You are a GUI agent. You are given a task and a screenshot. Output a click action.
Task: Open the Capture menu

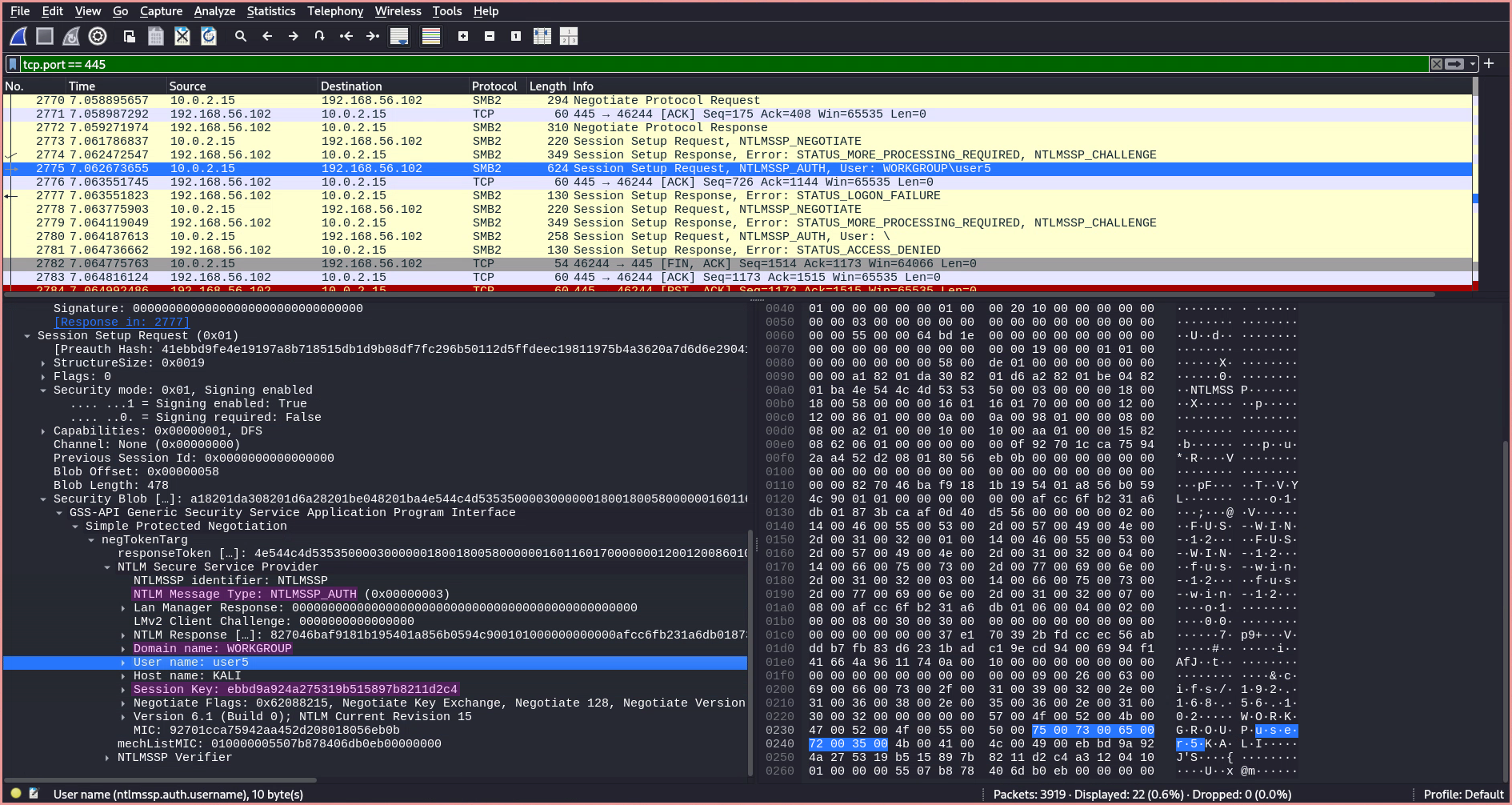(x=161, y=11)
